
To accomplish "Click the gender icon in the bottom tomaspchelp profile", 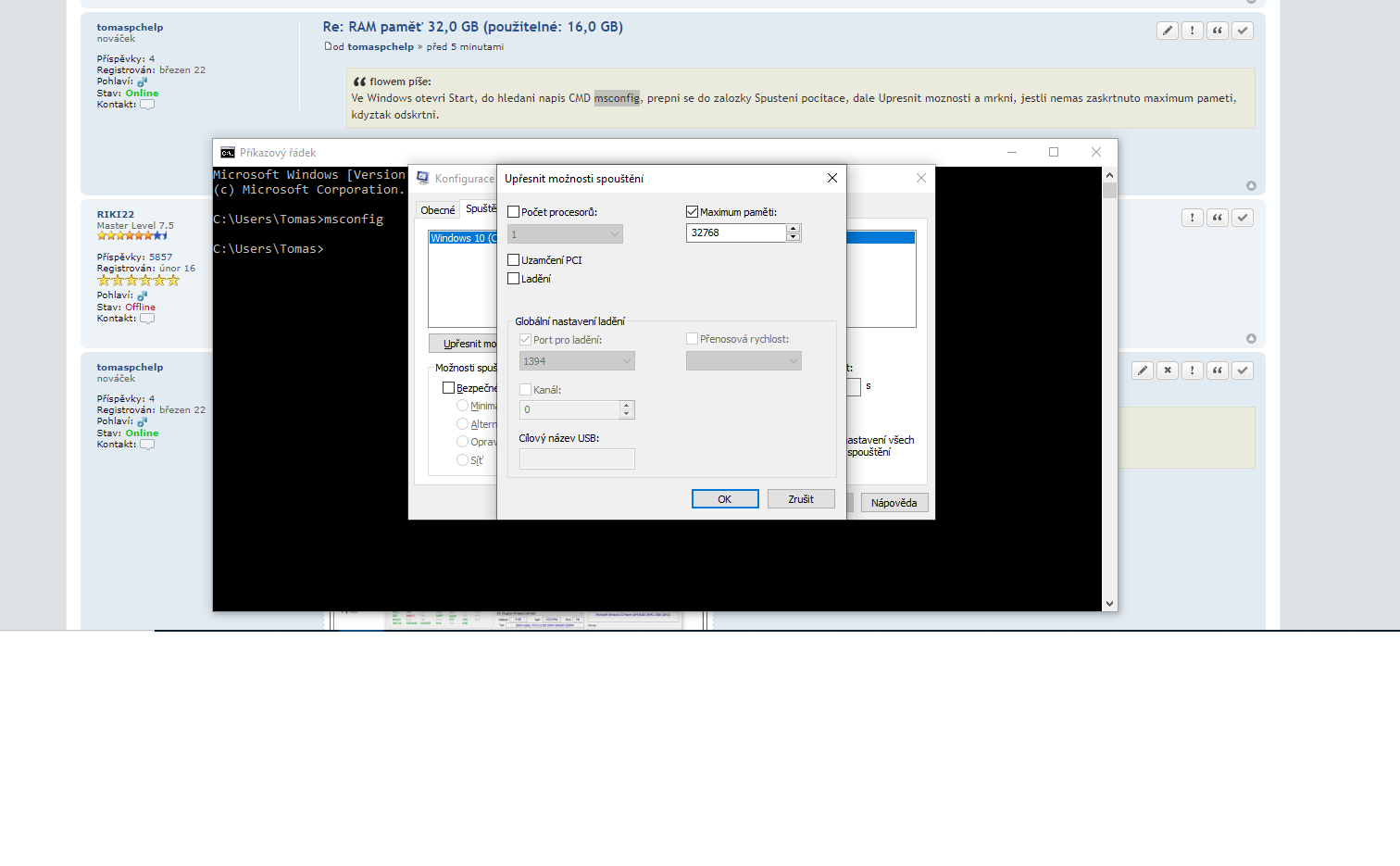I will (143, 421).
